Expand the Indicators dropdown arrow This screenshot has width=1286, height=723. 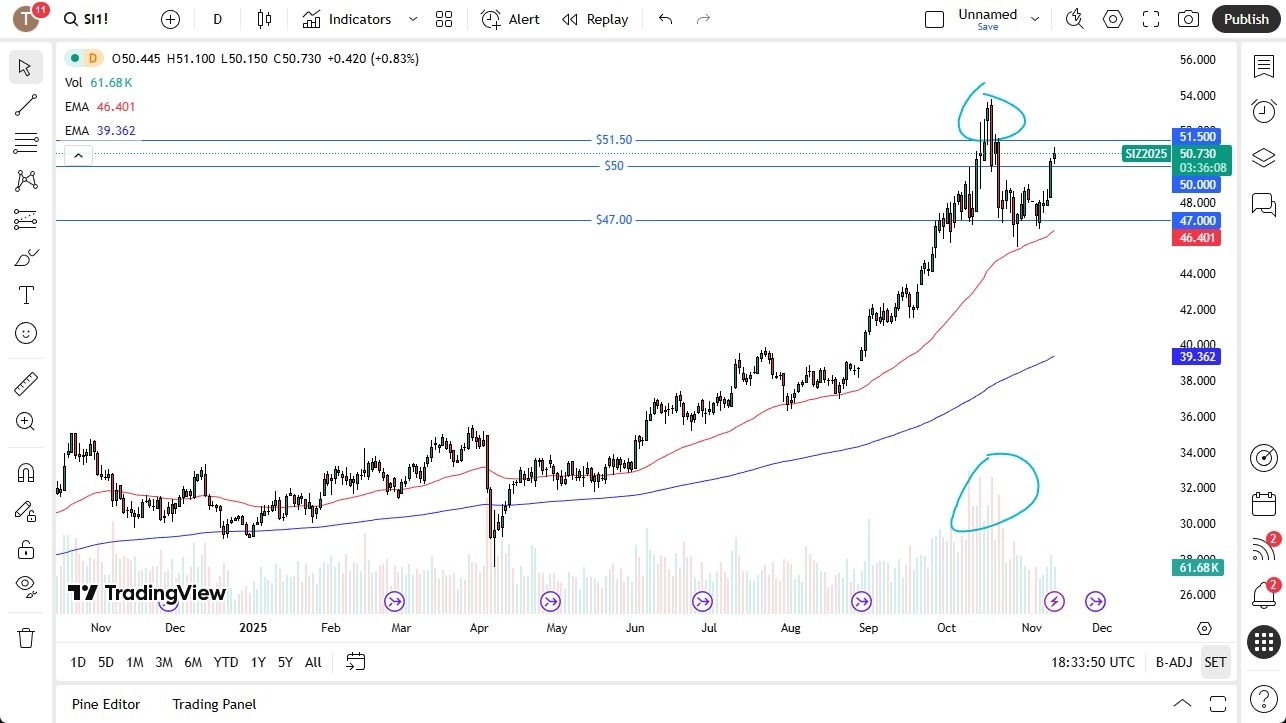tap(411, 19)
